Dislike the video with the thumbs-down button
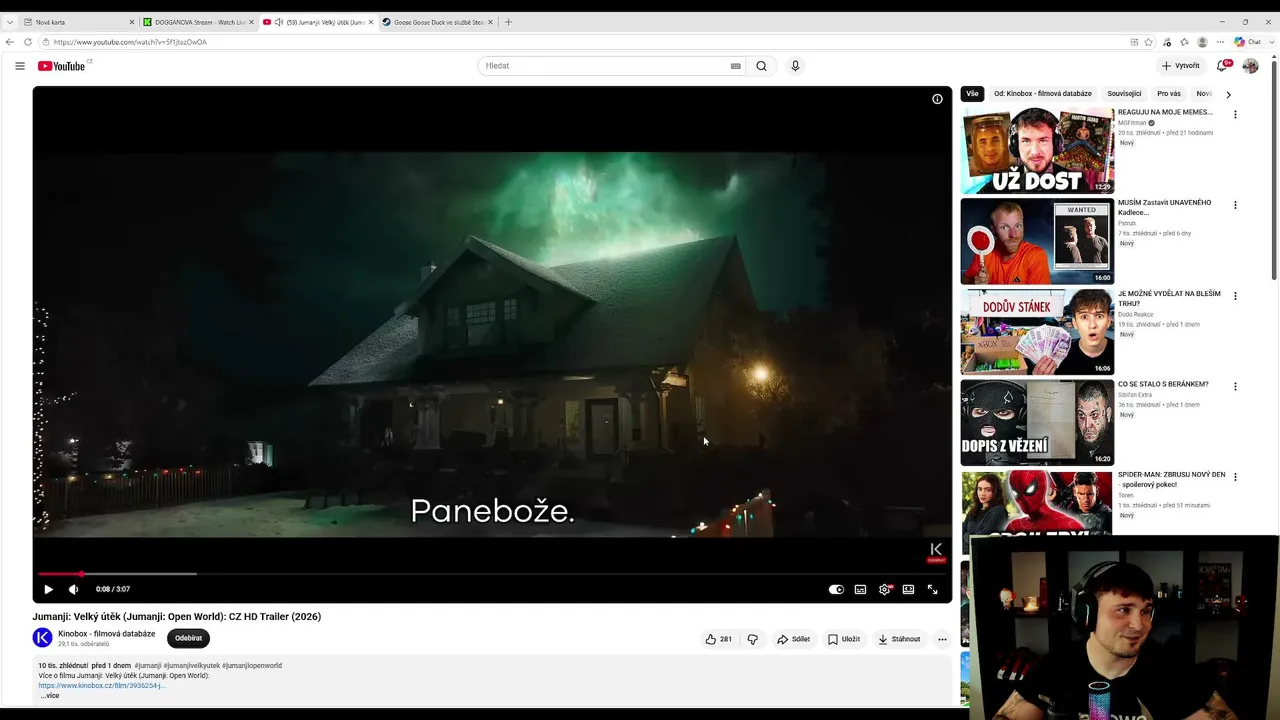Viewport: 1280px width, 720px height. point(753,639)
